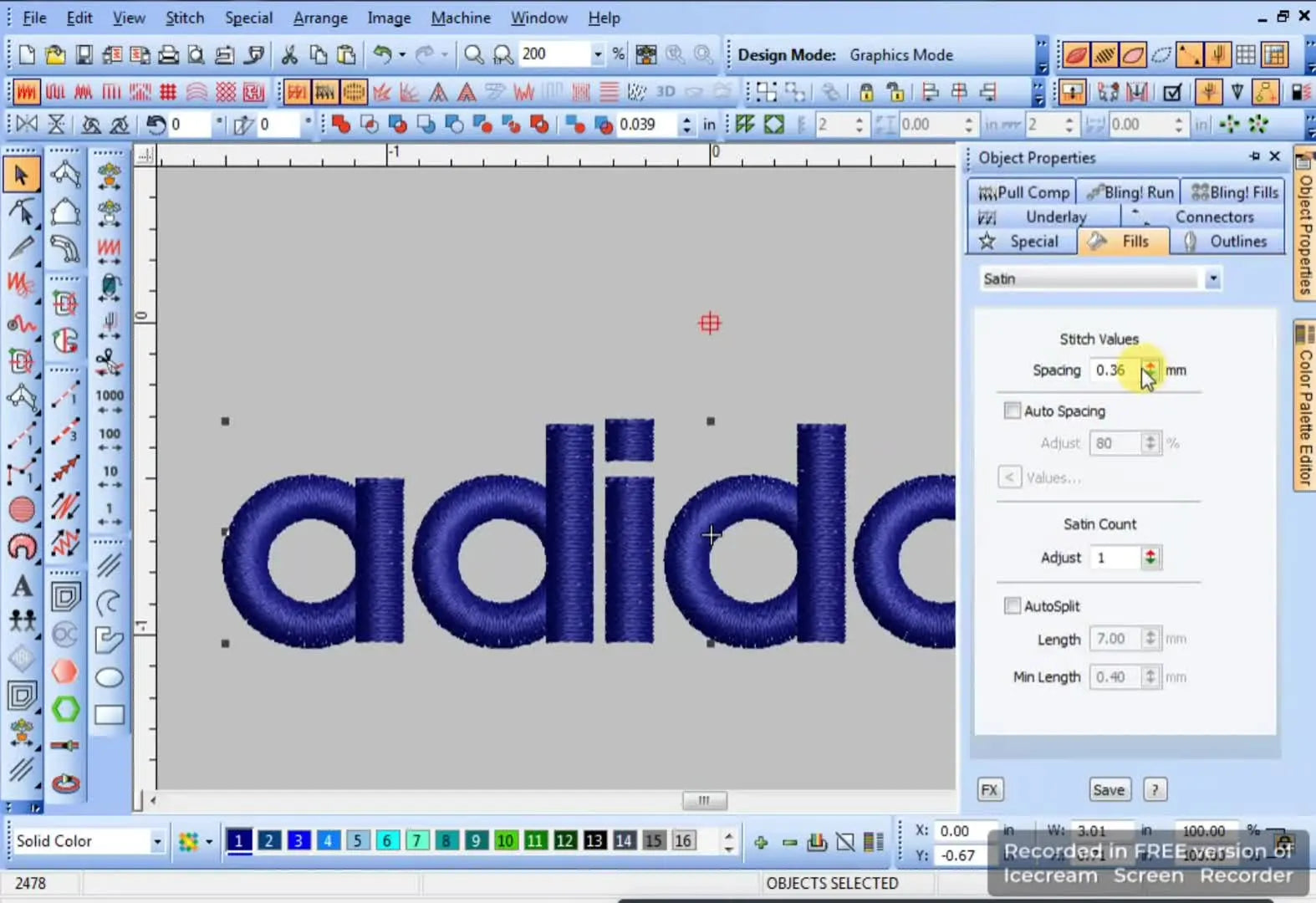The width and height of the screenshot is (1316, 903).
Task: Click the Save button in properties
Action: [x=1109, y=790]
